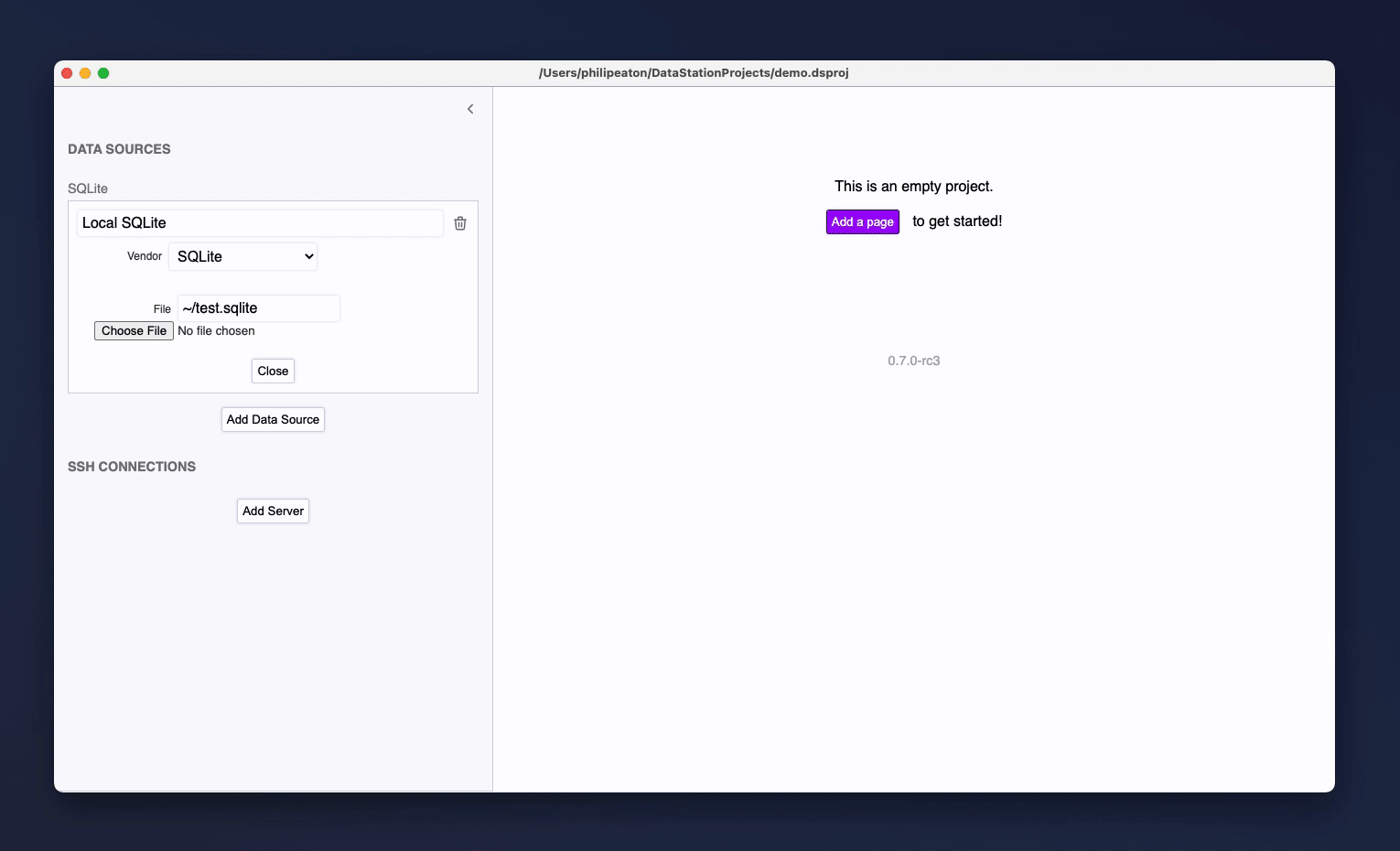Viewport: 1400px width, 851px height.
Task: Edit the data source name Local SQLite
Action: point(260,222)
